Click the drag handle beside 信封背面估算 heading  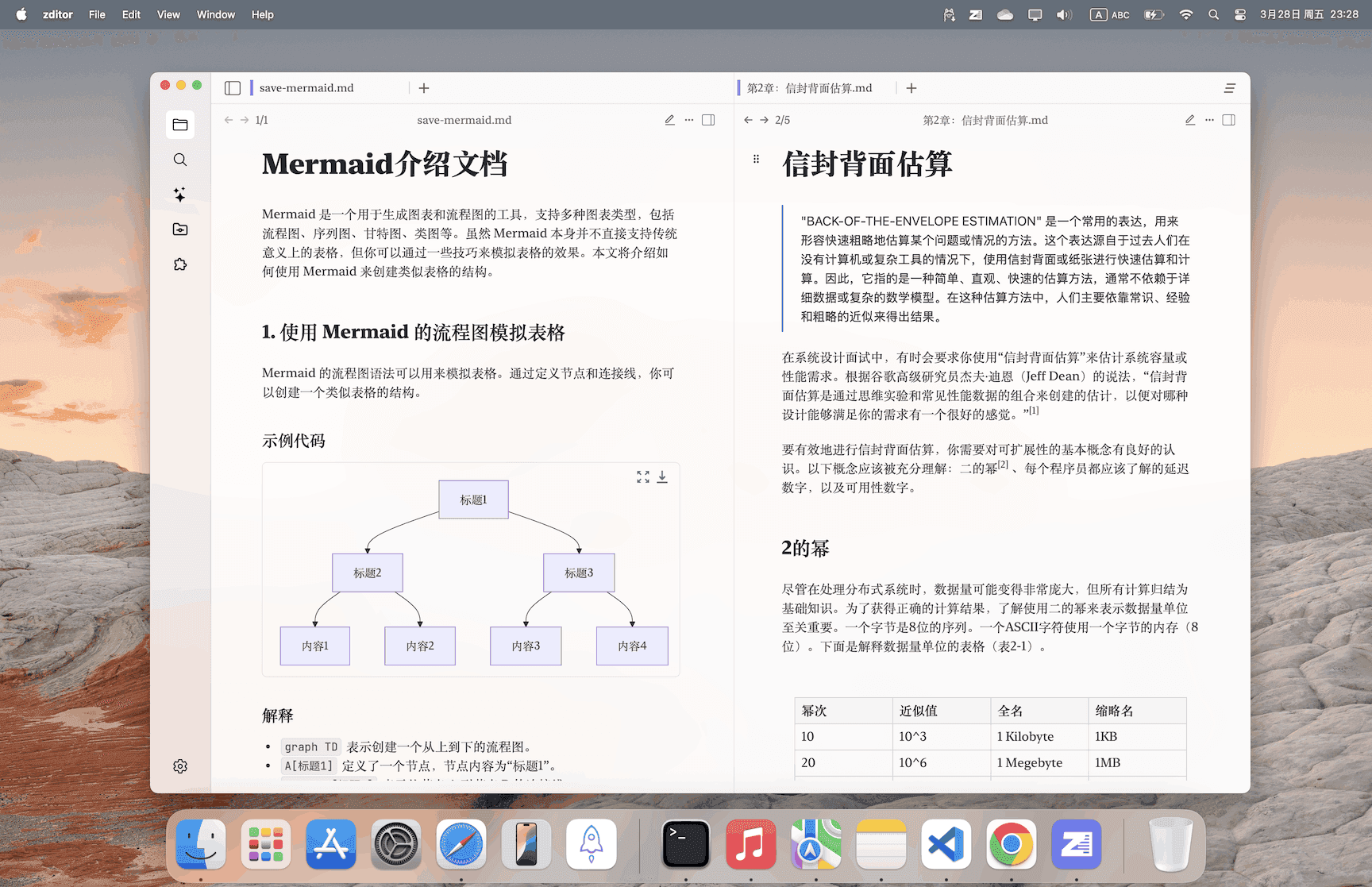[x=756, y=159]
